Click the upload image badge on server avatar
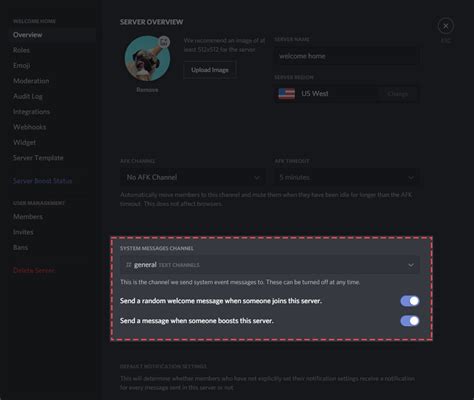 click(x=164, y=42)
